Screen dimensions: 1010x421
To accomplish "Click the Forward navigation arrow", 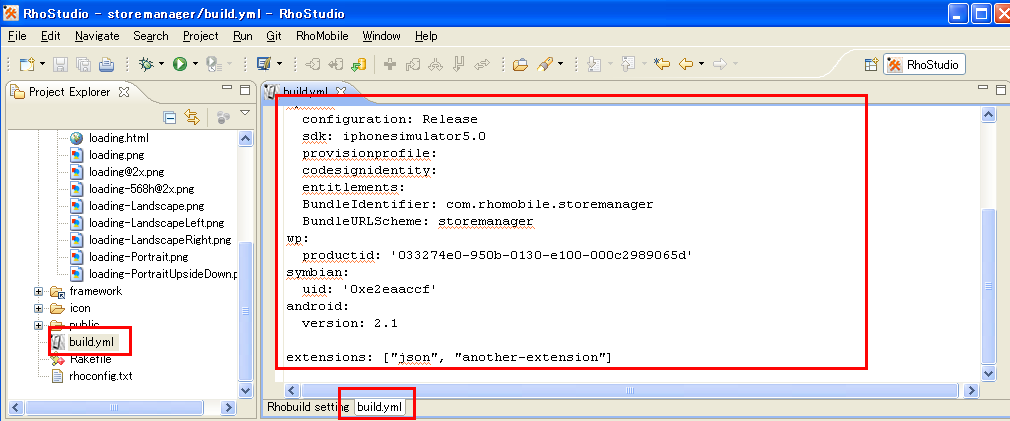I will click(720, 64).
